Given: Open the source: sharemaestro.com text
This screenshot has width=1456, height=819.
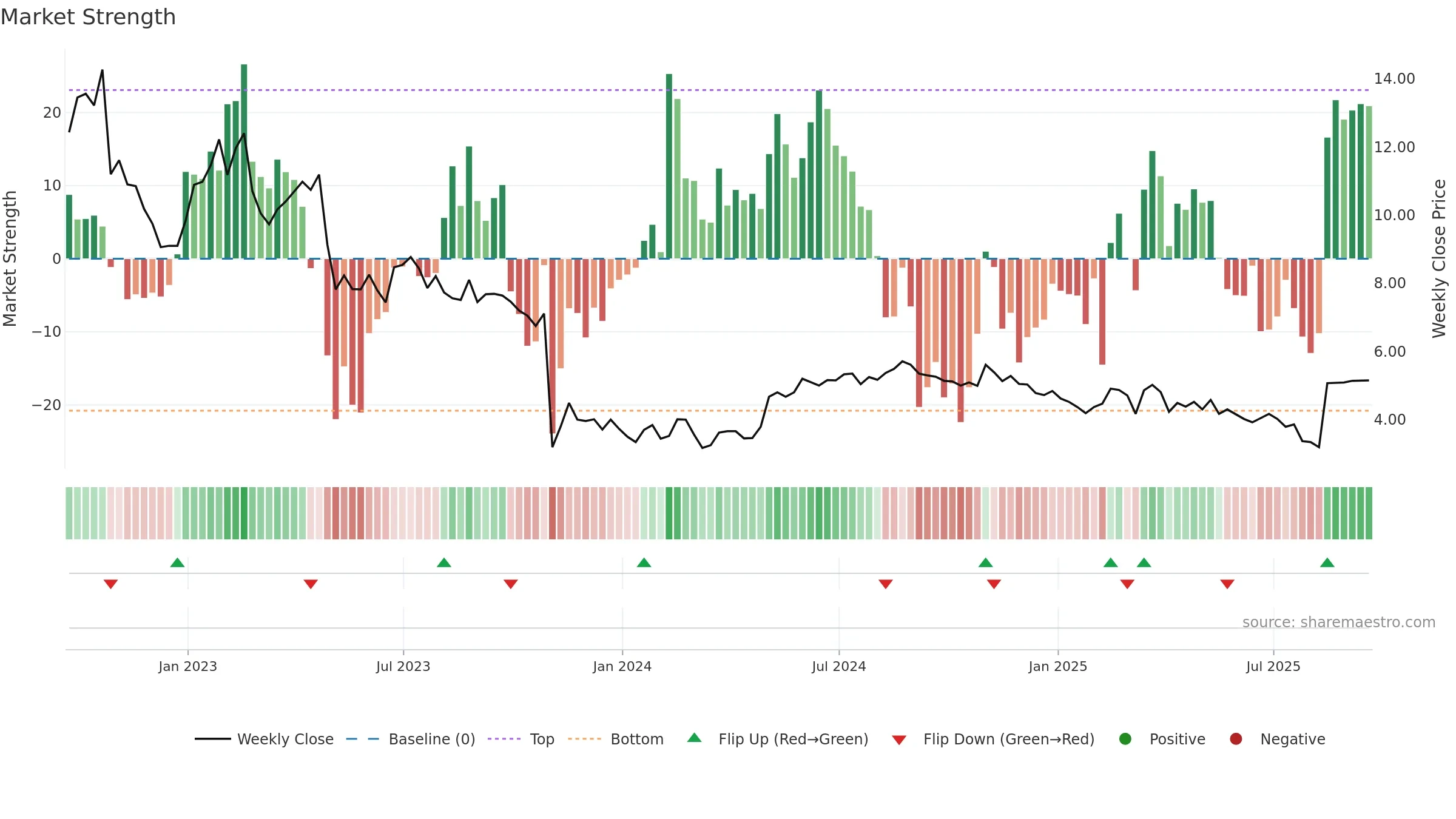Looking at the screenshot, I should point(1339,622).
